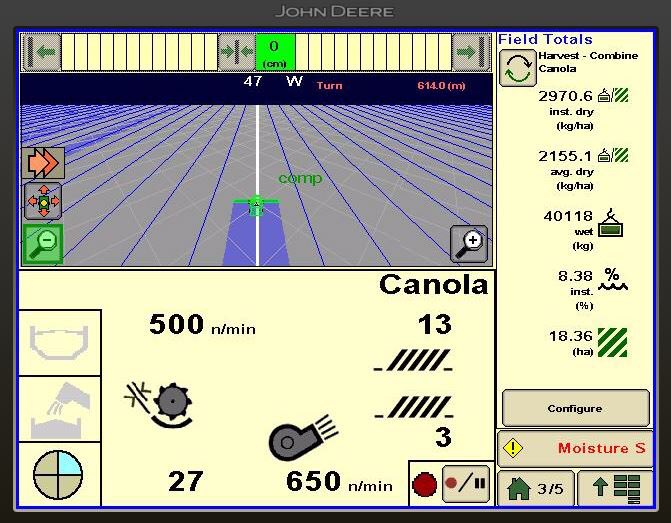Select the sieve opening value 3
The width and height of the screenshot is (671, 523).
[x=443, y=437]
